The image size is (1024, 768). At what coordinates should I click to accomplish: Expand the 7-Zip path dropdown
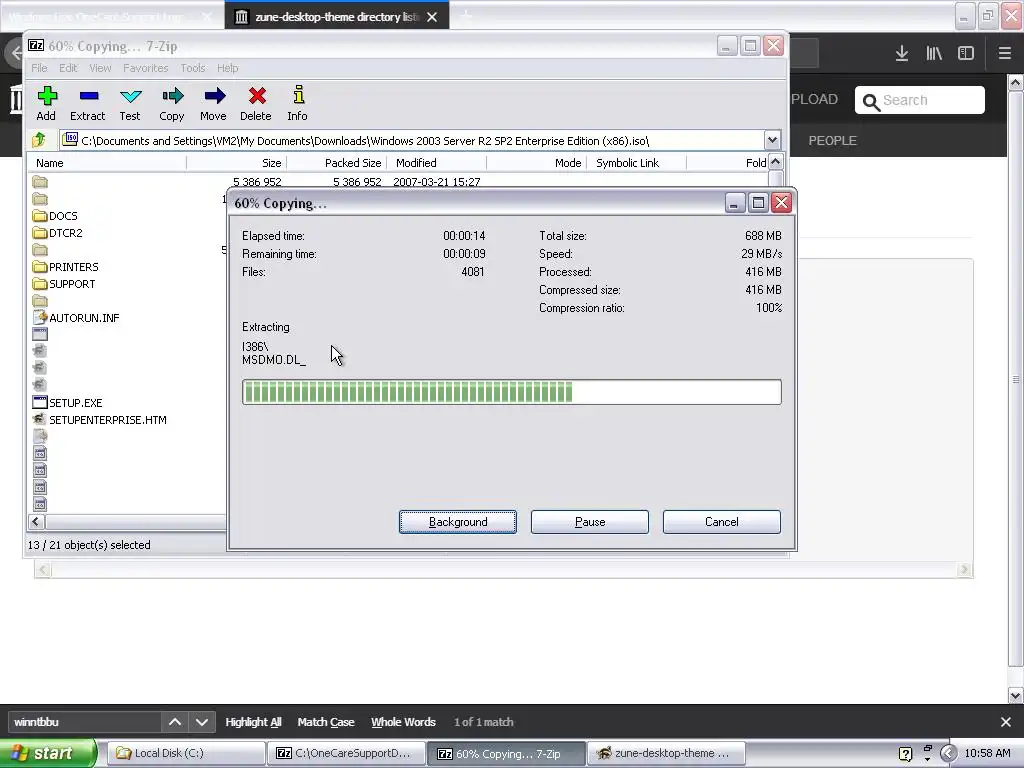[x=772, y=140]
